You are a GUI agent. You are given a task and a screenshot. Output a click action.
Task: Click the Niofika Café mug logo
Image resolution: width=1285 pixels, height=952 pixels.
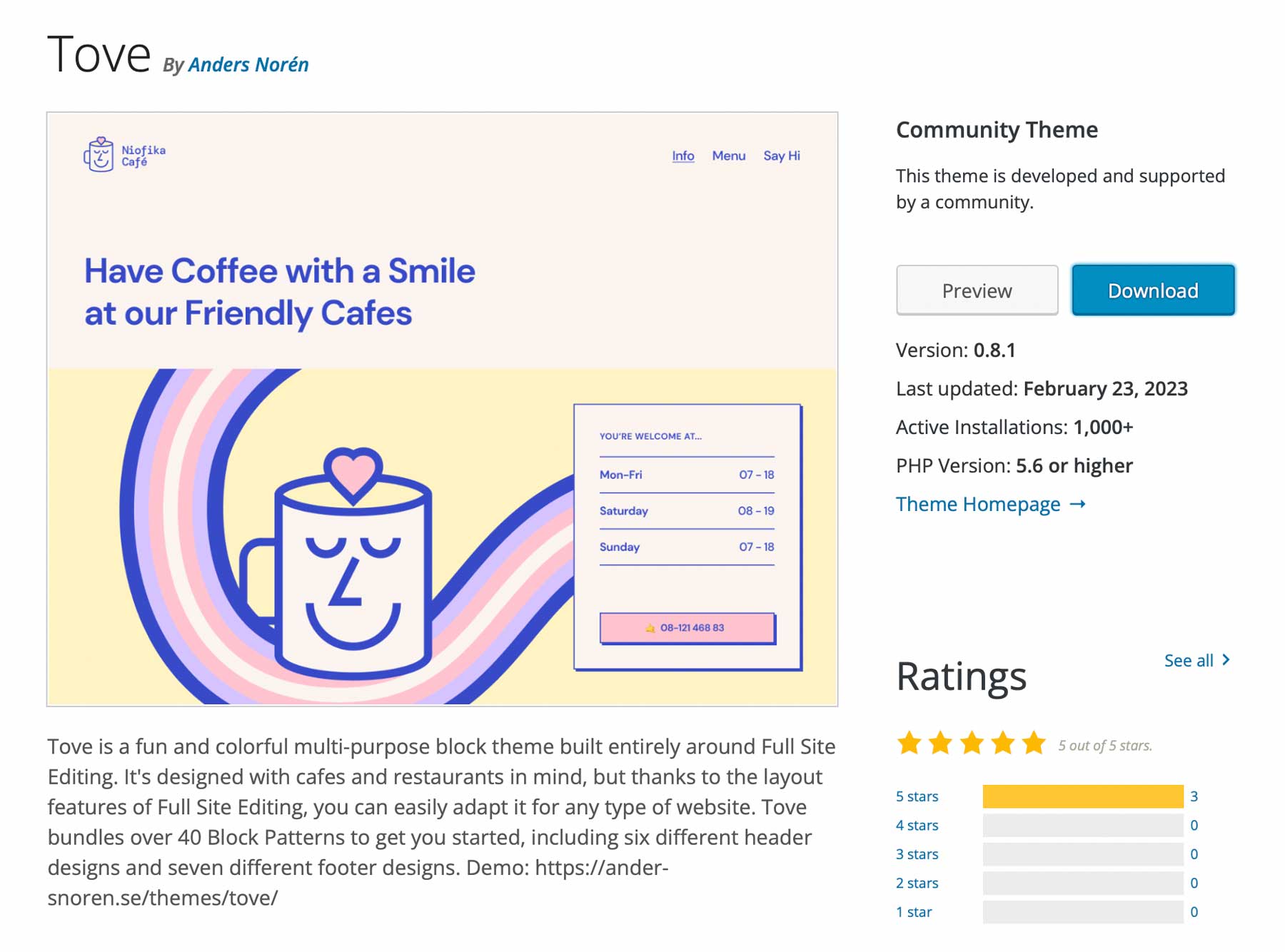(99, 154)
